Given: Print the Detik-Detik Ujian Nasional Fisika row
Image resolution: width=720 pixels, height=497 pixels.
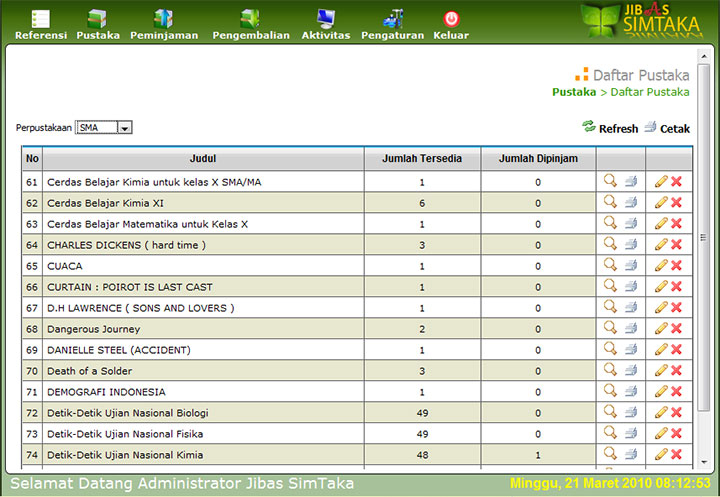Looking at the screenshot, I should tap(631, 433).
